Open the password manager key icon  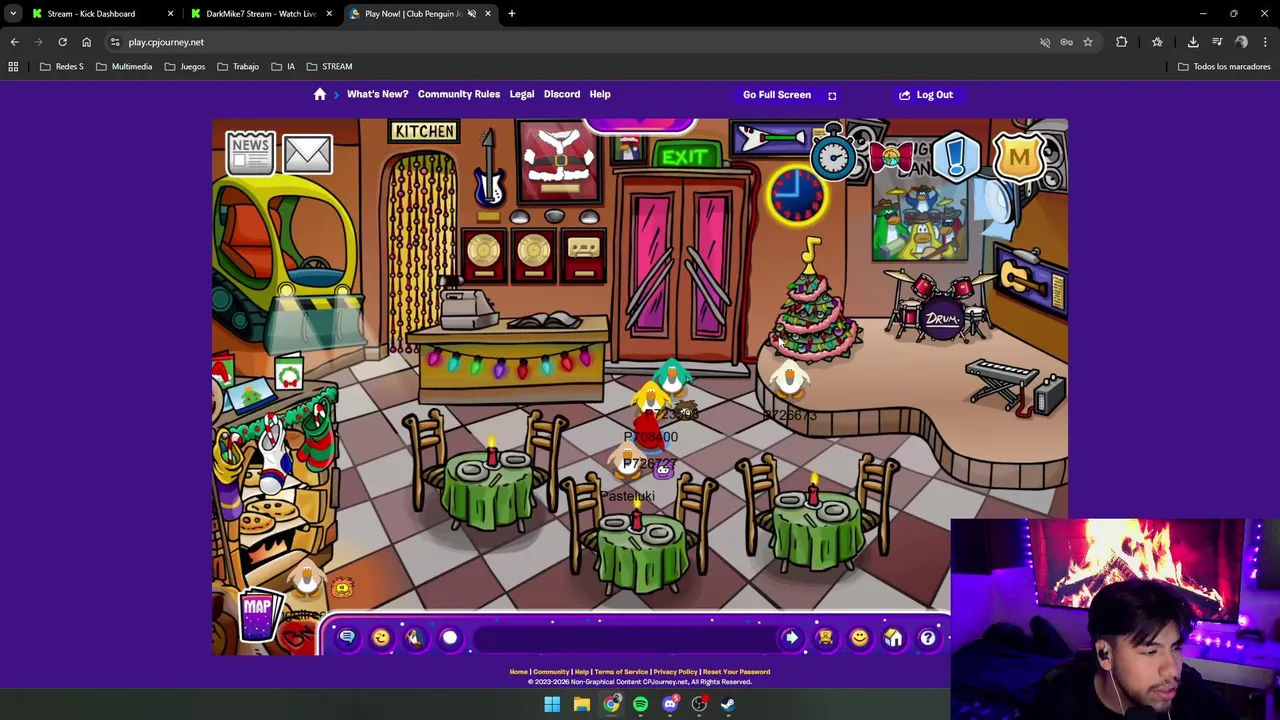click(1066, 42)
